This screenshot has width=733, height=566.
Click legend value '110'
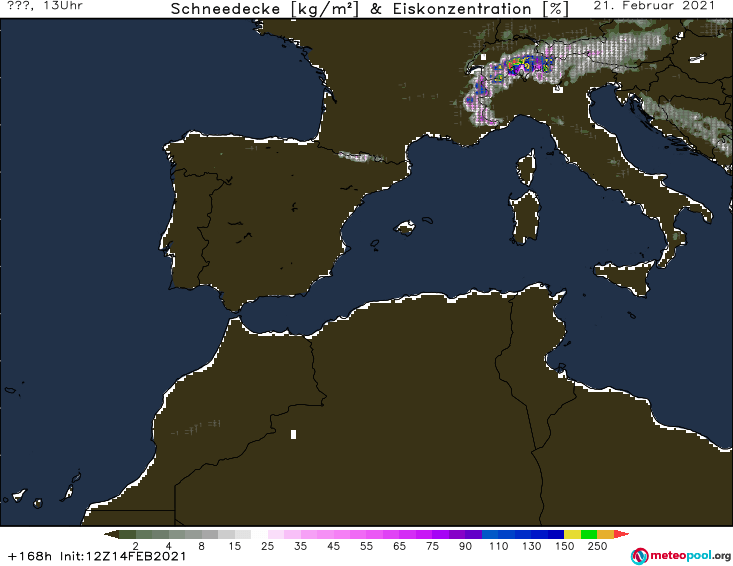(498, 546)
